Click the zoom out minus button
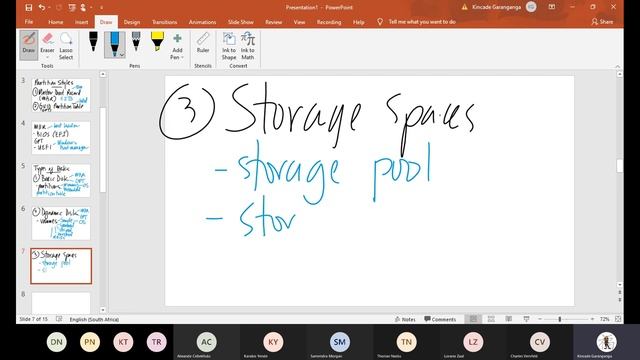The image size is (640, 360). pos(540,319)
